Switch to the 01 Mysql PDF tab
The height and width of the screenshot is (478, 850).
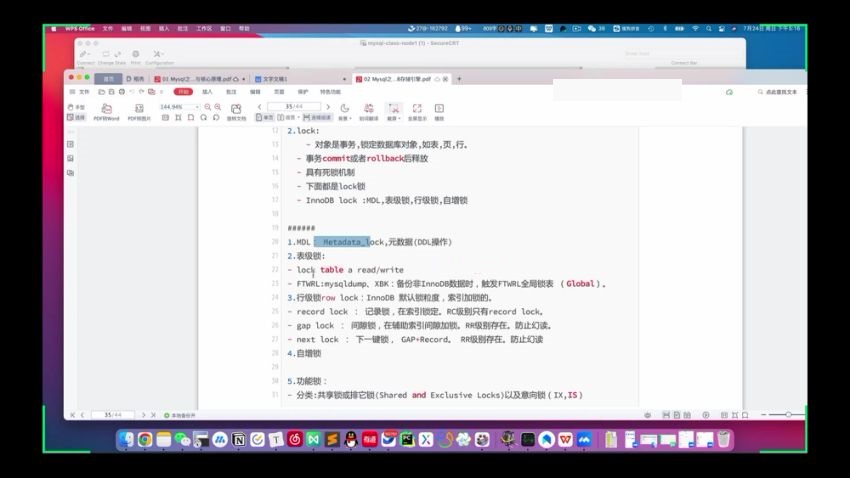coord(199,79)
